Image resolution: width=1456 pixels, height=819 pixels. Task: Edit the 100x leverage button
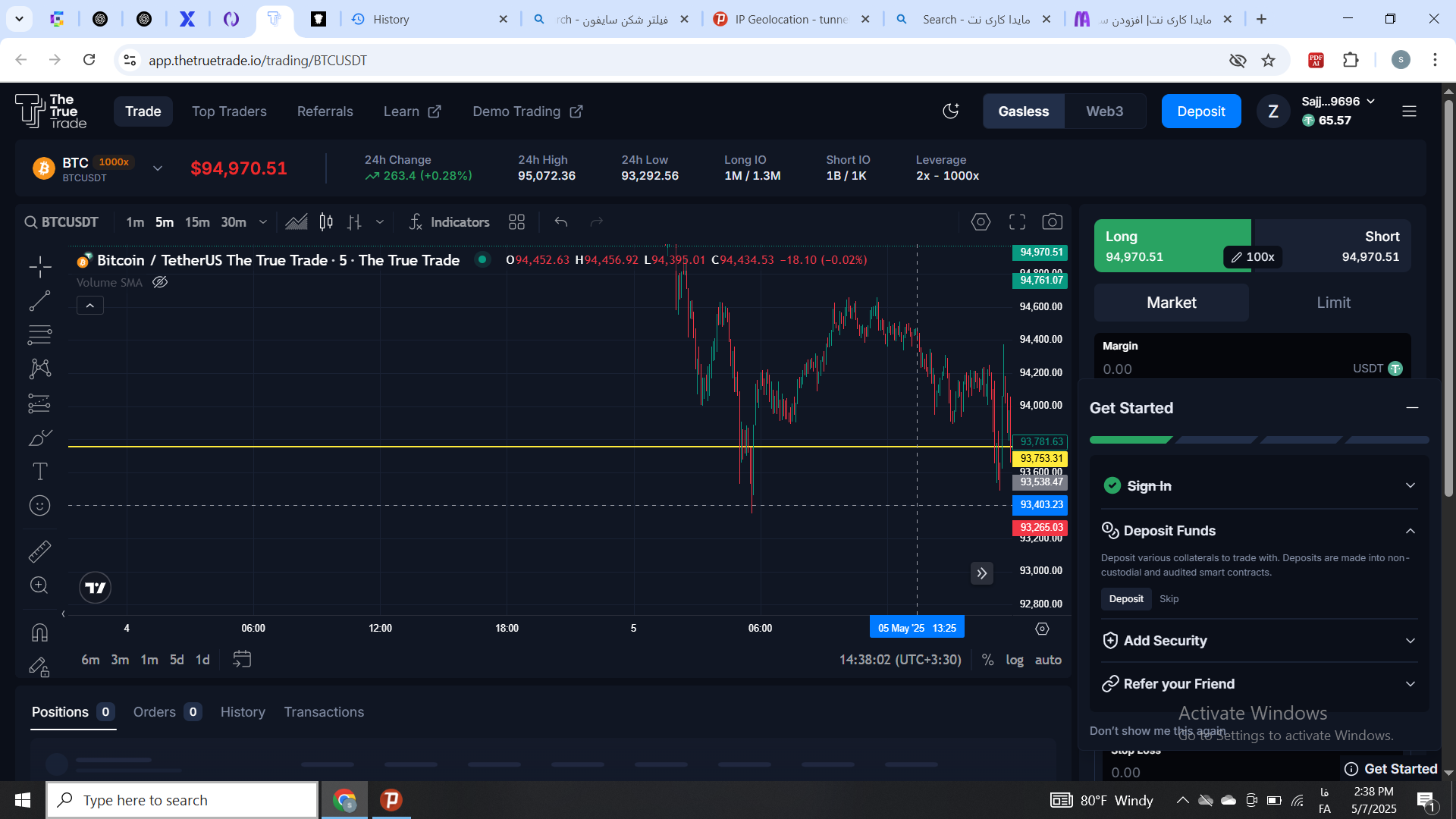pos(1252,257)
